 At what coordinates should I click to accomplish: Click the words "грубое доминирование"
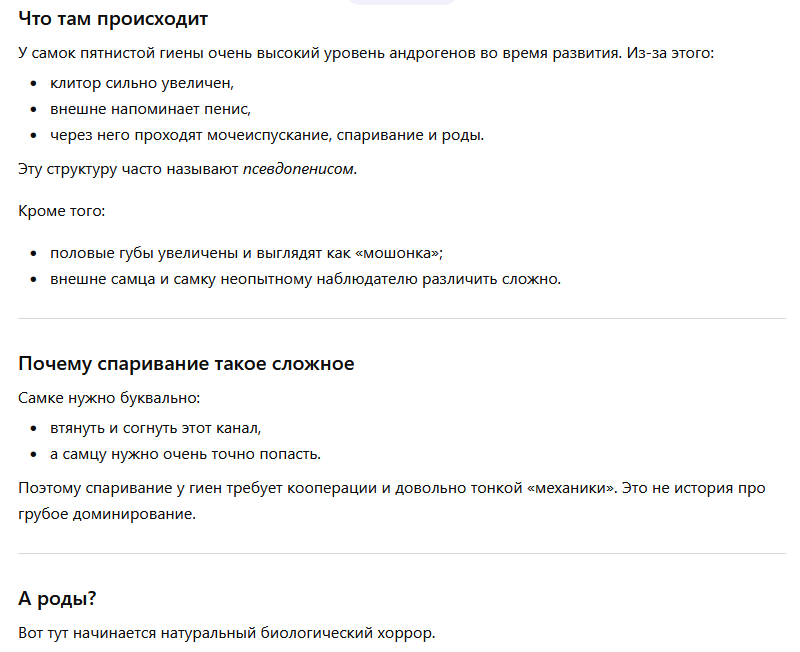pos(107,514)
